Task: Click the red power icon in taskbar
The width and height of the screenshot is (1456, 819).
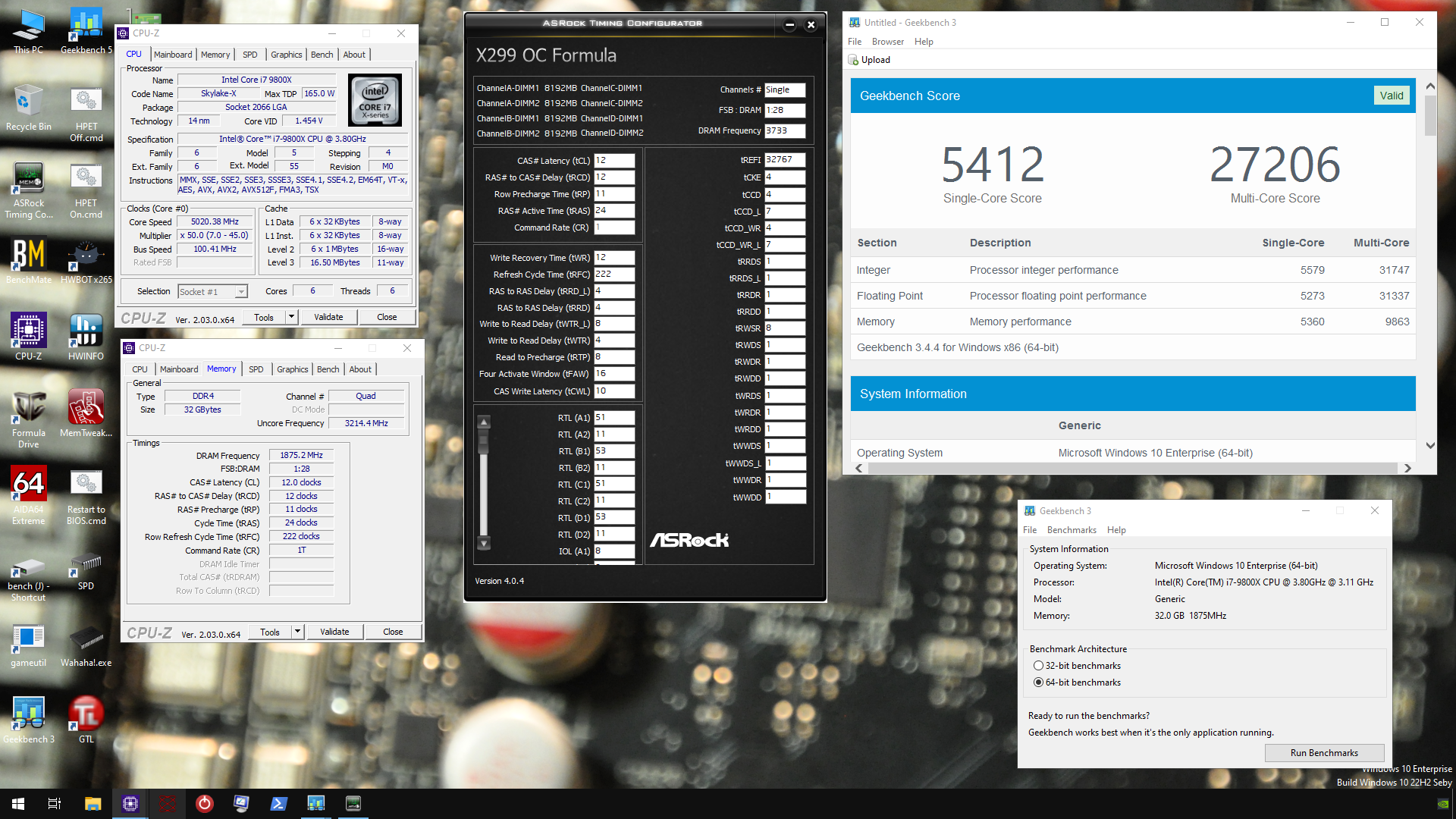Action: [205, 804]
